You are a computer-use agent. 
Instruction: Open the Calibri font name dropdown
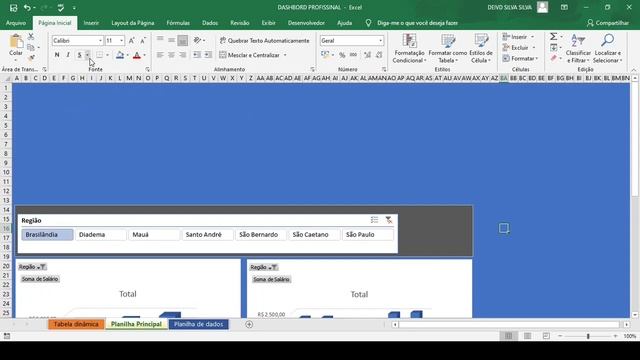pyautogui.click(x=100, y=40)
